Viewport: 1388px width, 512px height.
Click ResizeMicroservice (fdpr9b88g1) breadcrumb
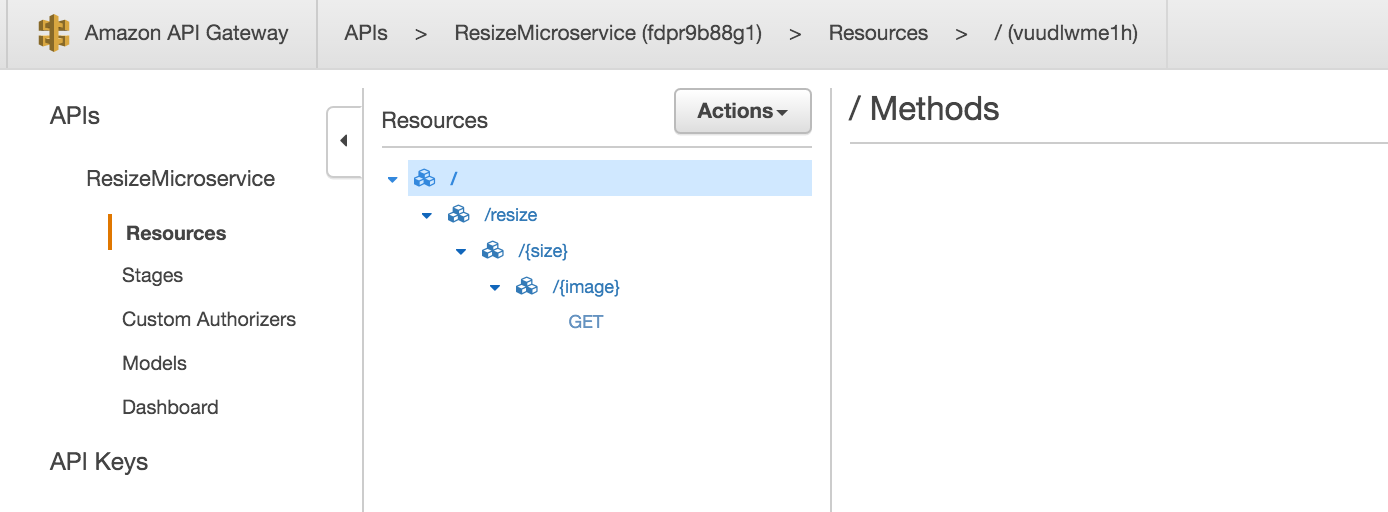(x=608, y=33)
